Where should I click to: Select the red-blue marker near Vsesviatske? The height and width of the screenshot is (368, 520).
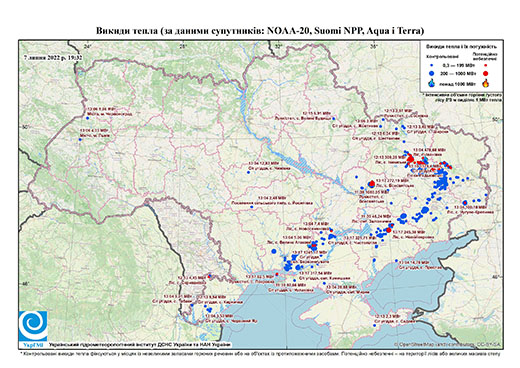[372, 184]
